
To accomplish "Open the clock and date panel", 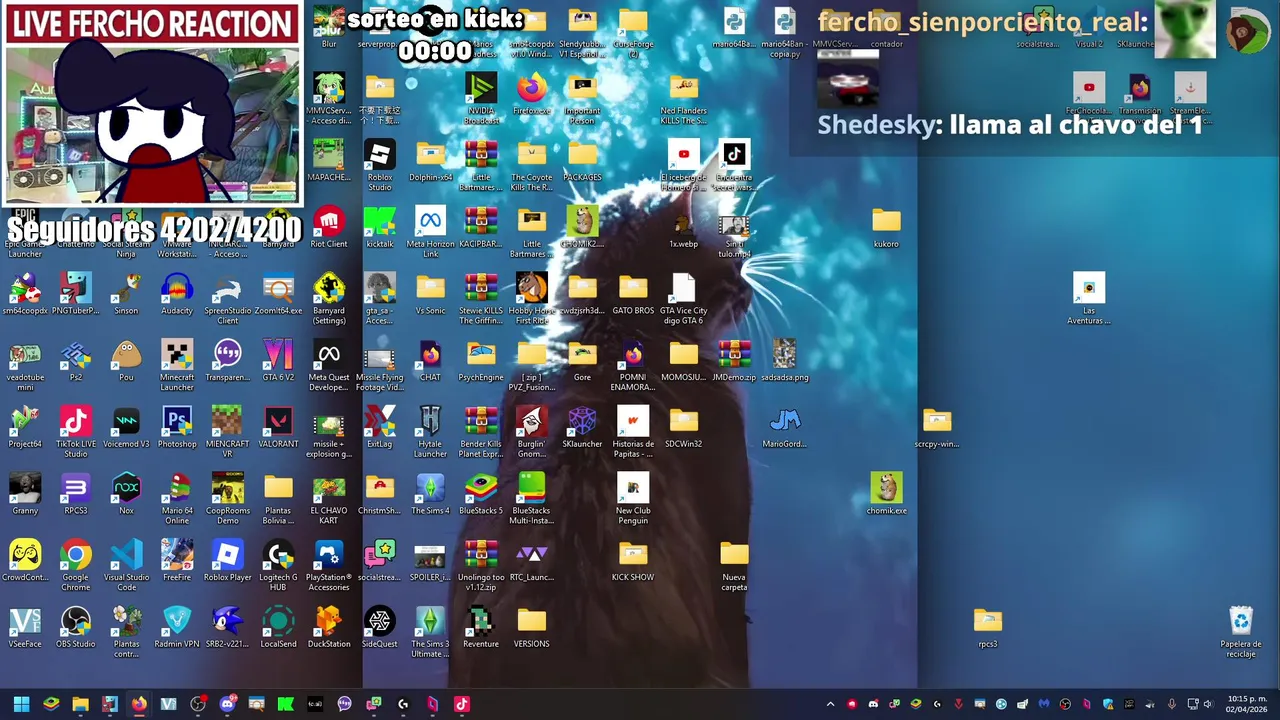I will click(1247, 704).
